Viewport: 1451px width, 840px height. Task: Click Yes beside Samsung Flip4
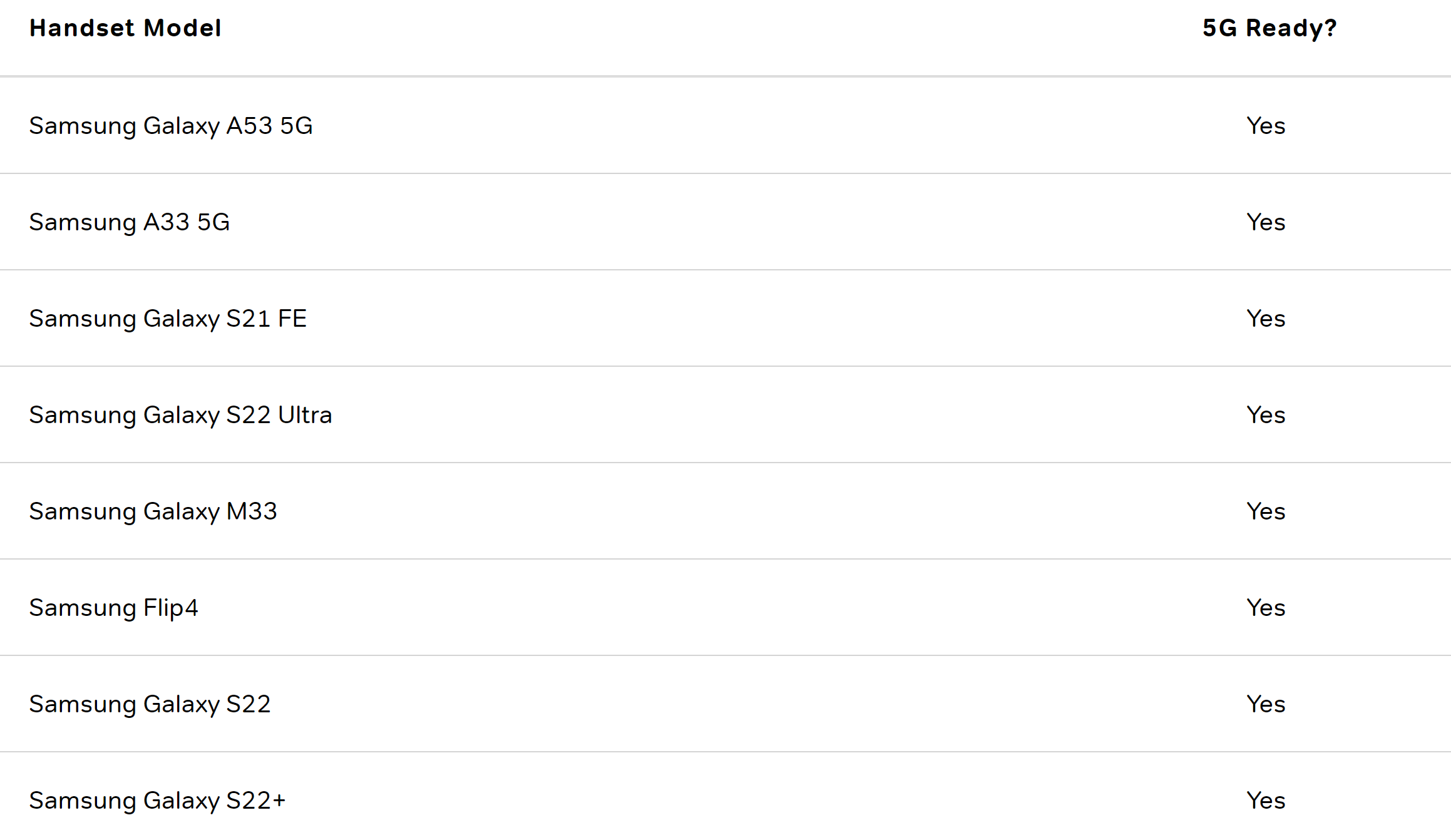click(x=1266, y=608)
